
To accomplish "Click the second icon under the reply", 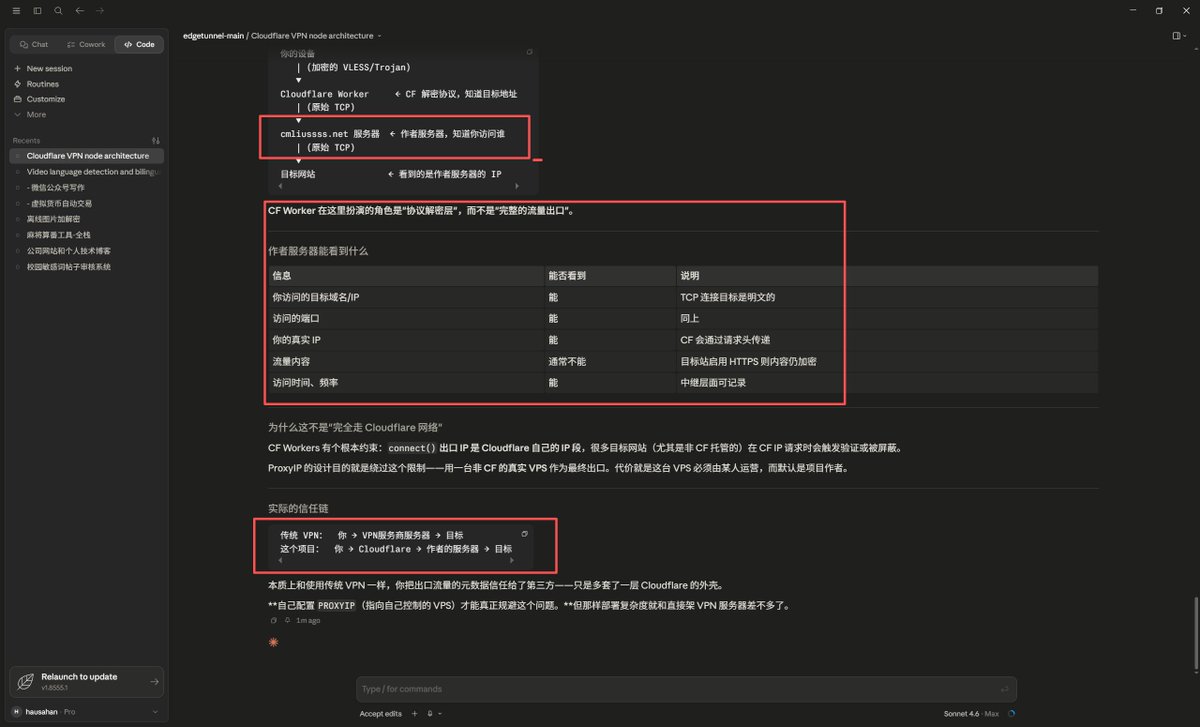I will tap(287, 620).
